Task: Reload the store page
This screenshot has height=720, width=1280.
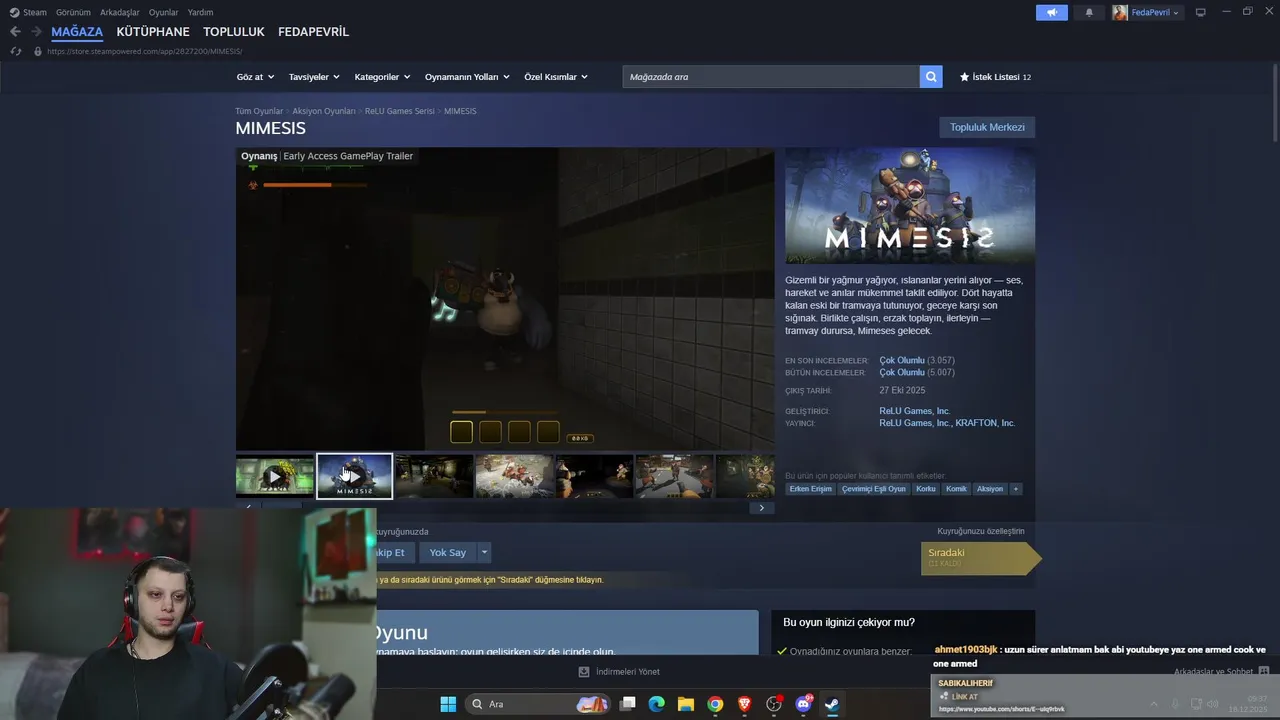Action: (15, 51)
